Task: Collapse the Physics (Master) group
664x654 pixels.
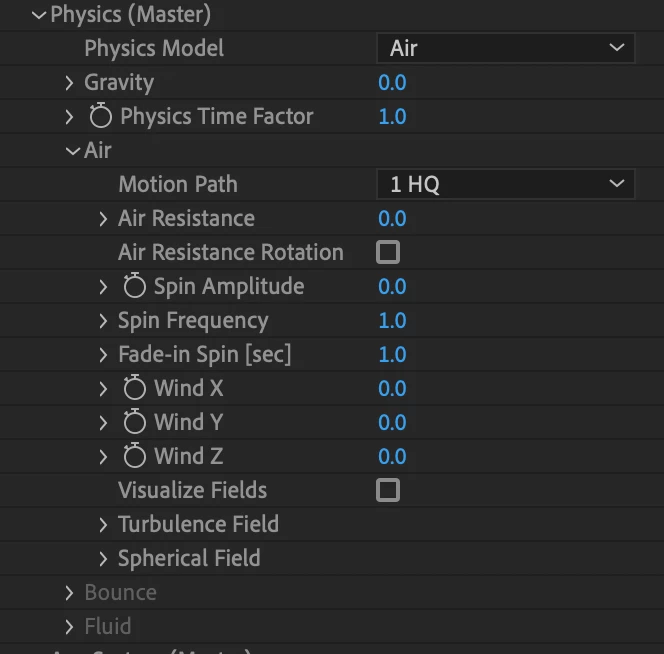Action: pos(39,15)
